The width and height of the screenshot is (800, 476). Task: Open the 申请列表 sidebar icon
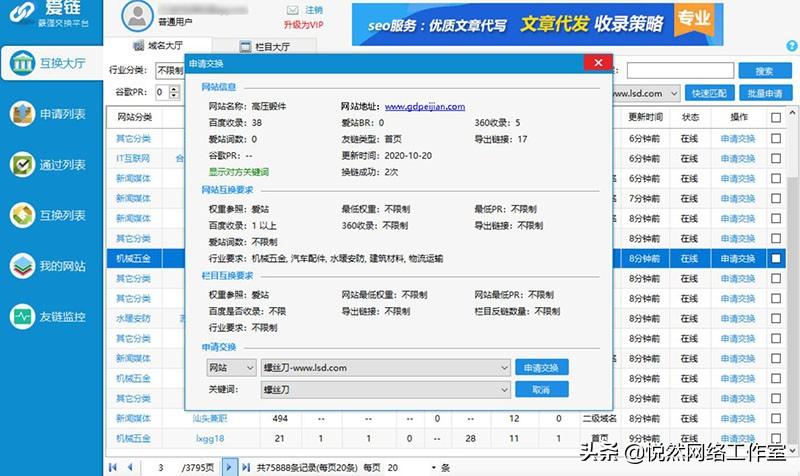point(22,113)
